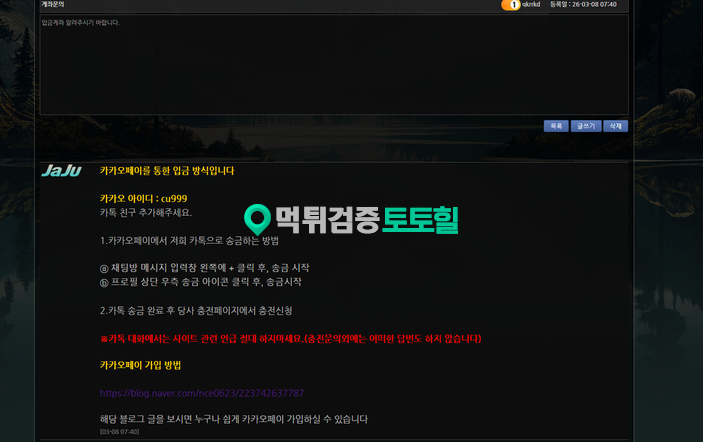Click the reply timestamp [03-08 07:40]
The height and width of the screenshot is (442, 703).
click(x=119, y=432)
